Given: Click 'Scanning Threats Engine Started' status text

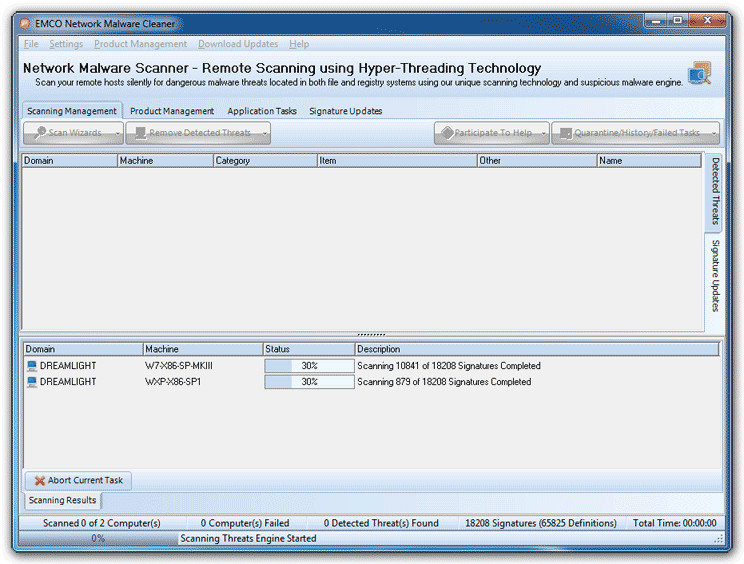Looking at the screenshot, I should coord(248,538).
